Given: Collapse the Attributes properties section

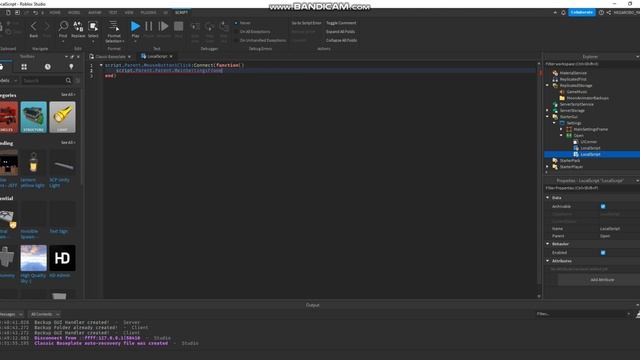Looking at the screenshot, I should pyautogui.click(x=548, y=261).
